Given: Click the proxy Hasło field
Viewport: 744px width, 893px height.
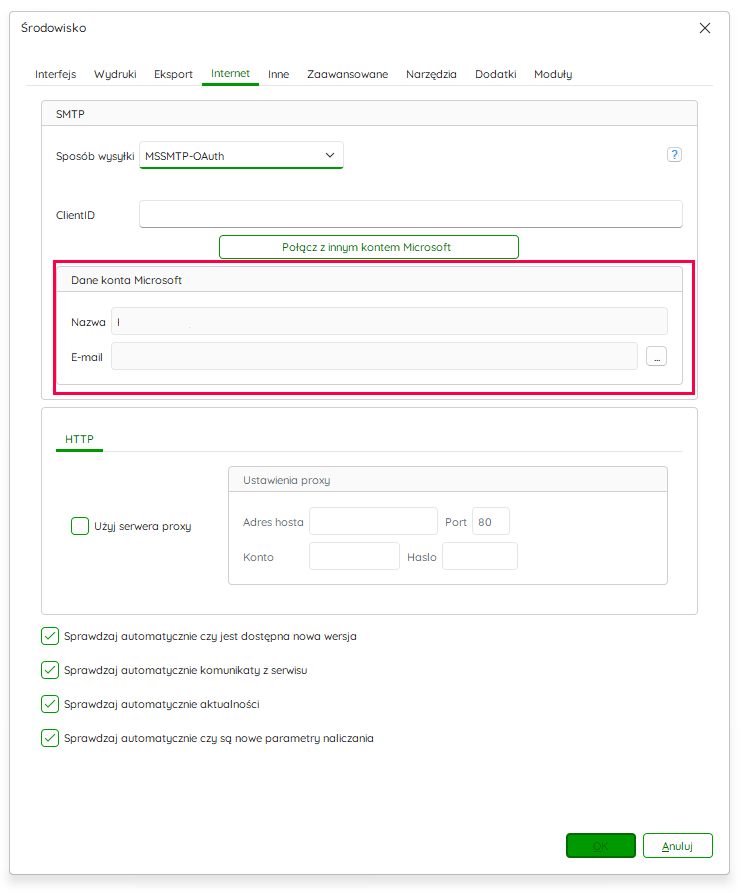Looking at the screenshot, I should (480, 556).
